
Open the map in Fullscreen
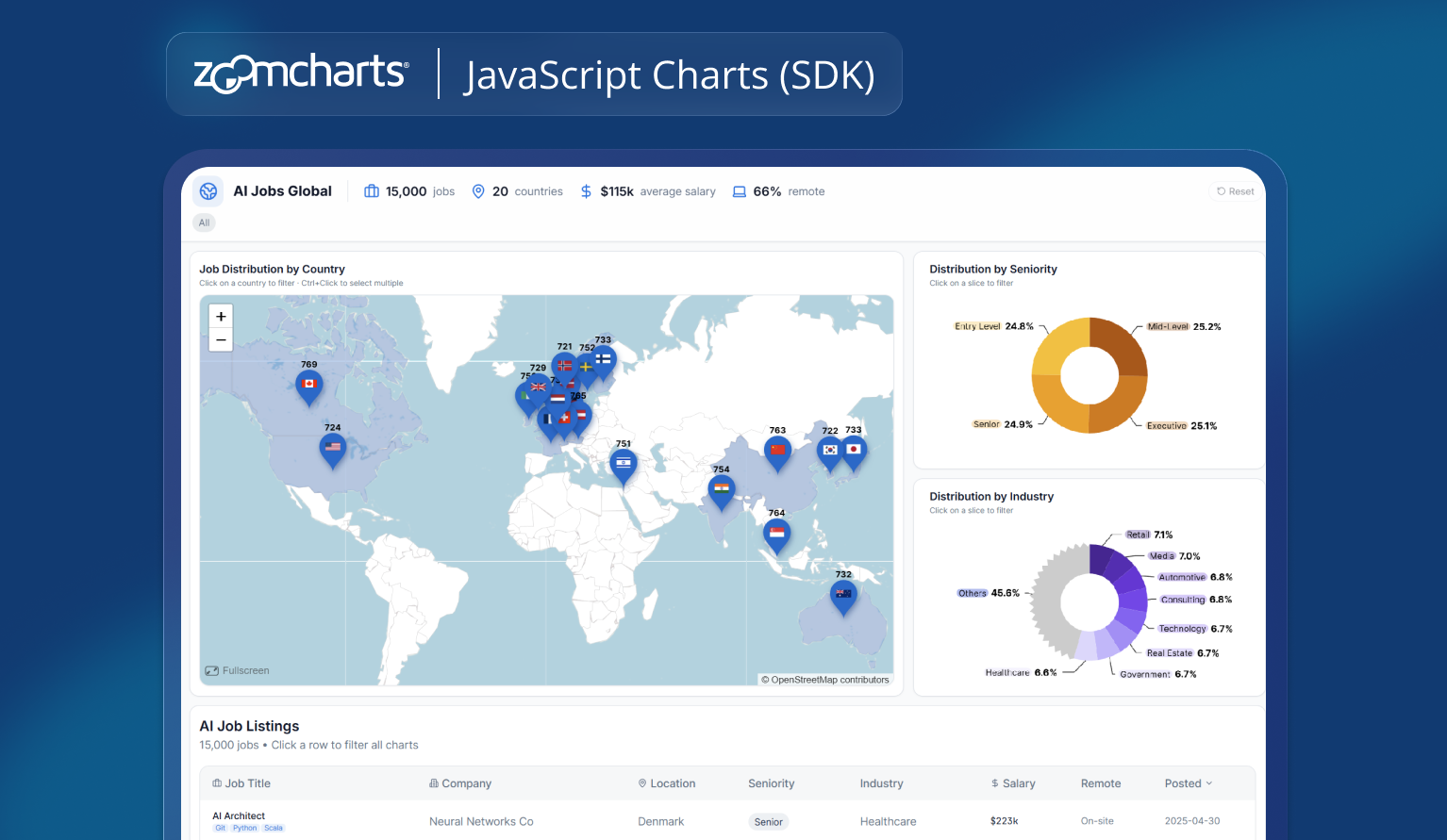coord(238,670)
